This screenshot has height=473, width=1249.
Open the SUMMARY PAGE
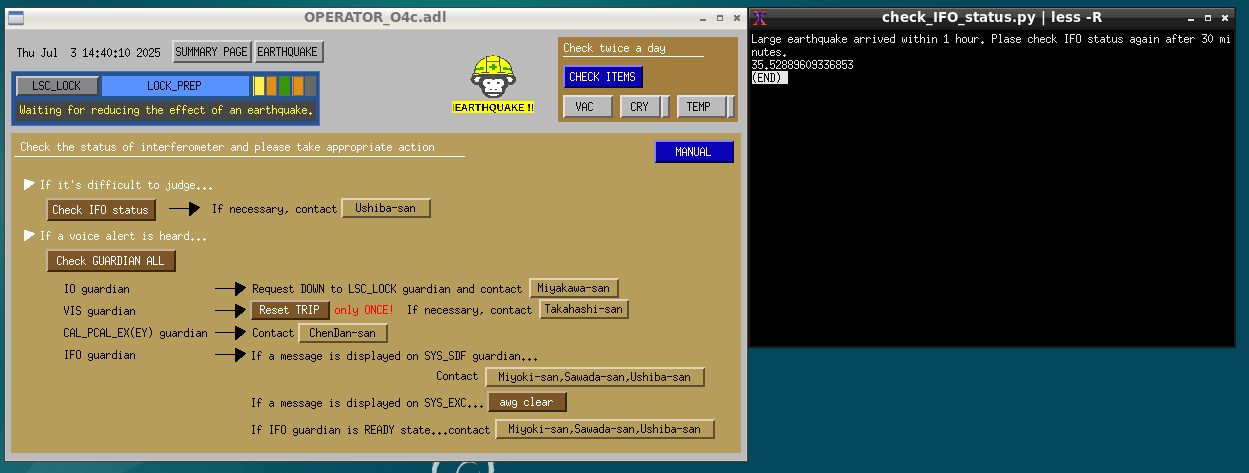(211, 52)
